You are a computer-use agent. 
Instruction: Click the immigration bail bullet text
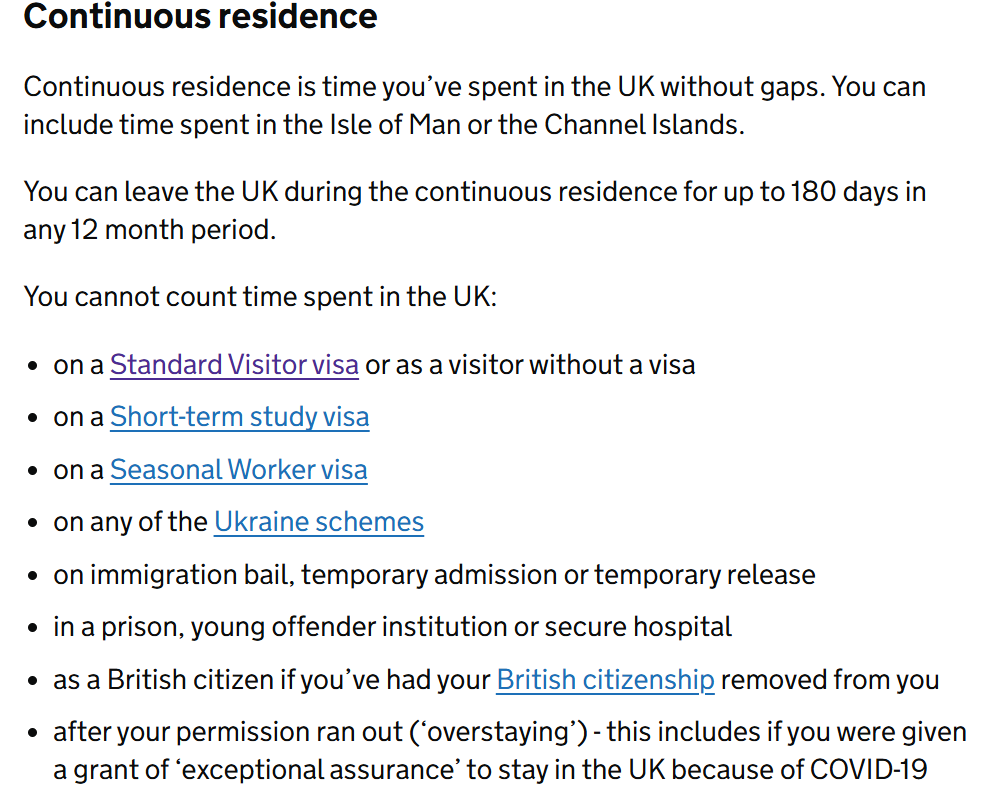(x=434, y=575)
